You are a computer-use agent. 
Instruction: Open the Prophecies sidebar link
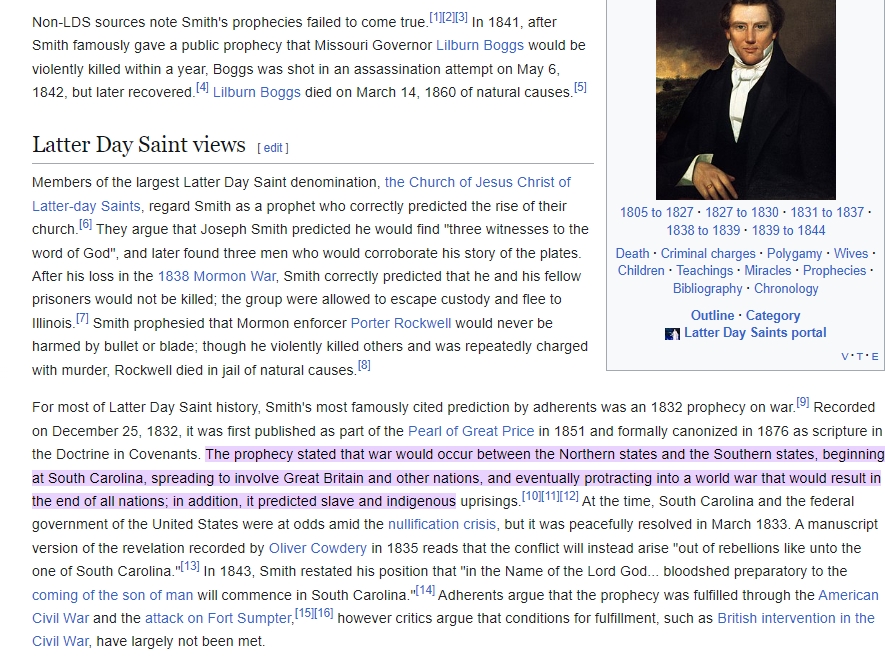pos(834,270)
